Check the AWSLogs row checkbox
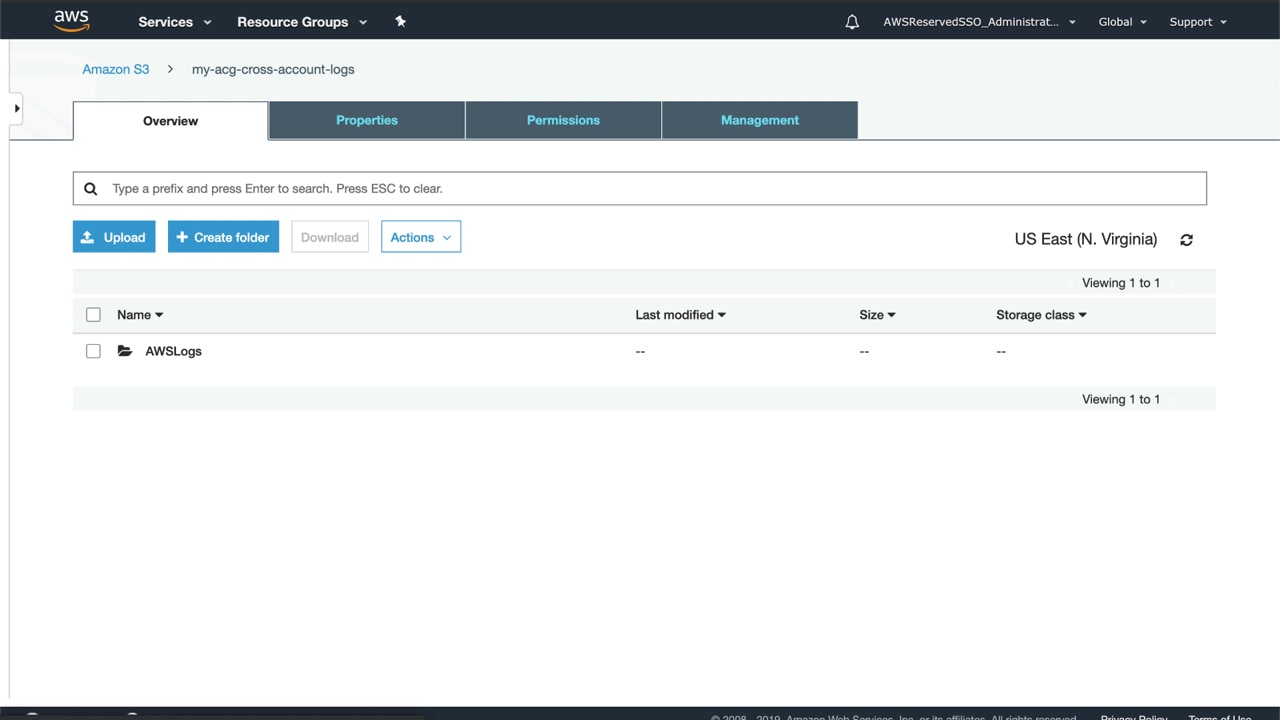 93,351
